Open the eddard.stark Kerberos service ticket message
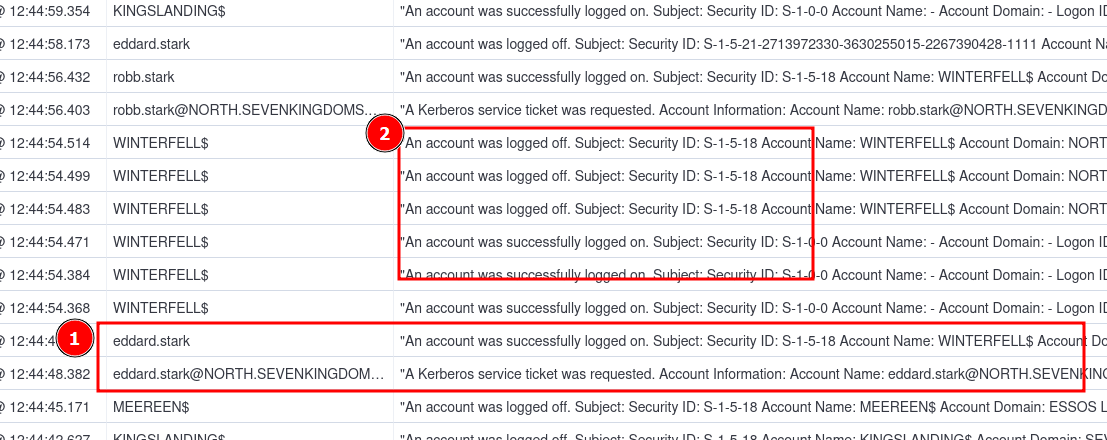 [740, 374]
